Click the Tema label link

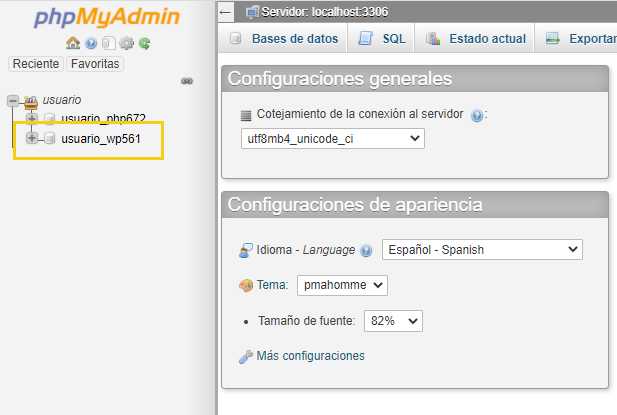272,285
